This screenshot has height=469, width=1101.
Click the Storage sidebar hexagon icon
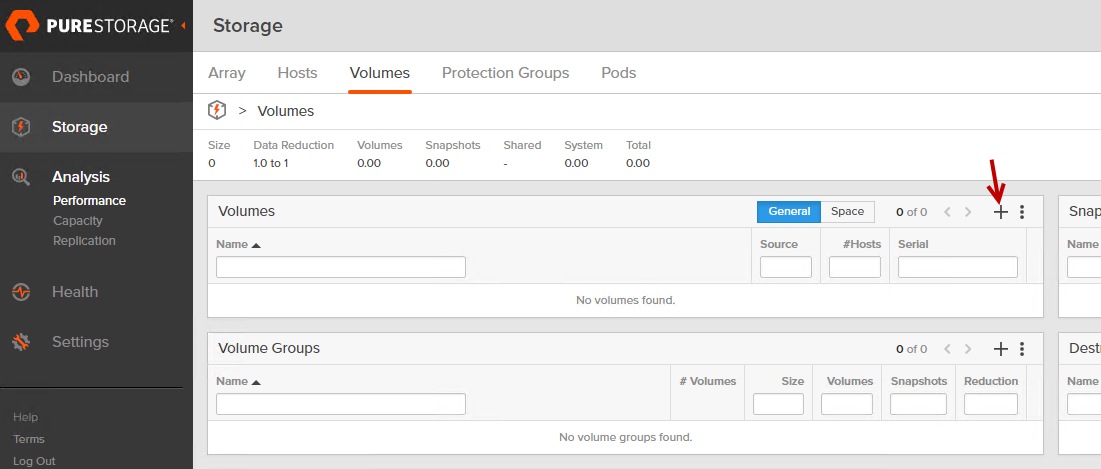(21, 127)
